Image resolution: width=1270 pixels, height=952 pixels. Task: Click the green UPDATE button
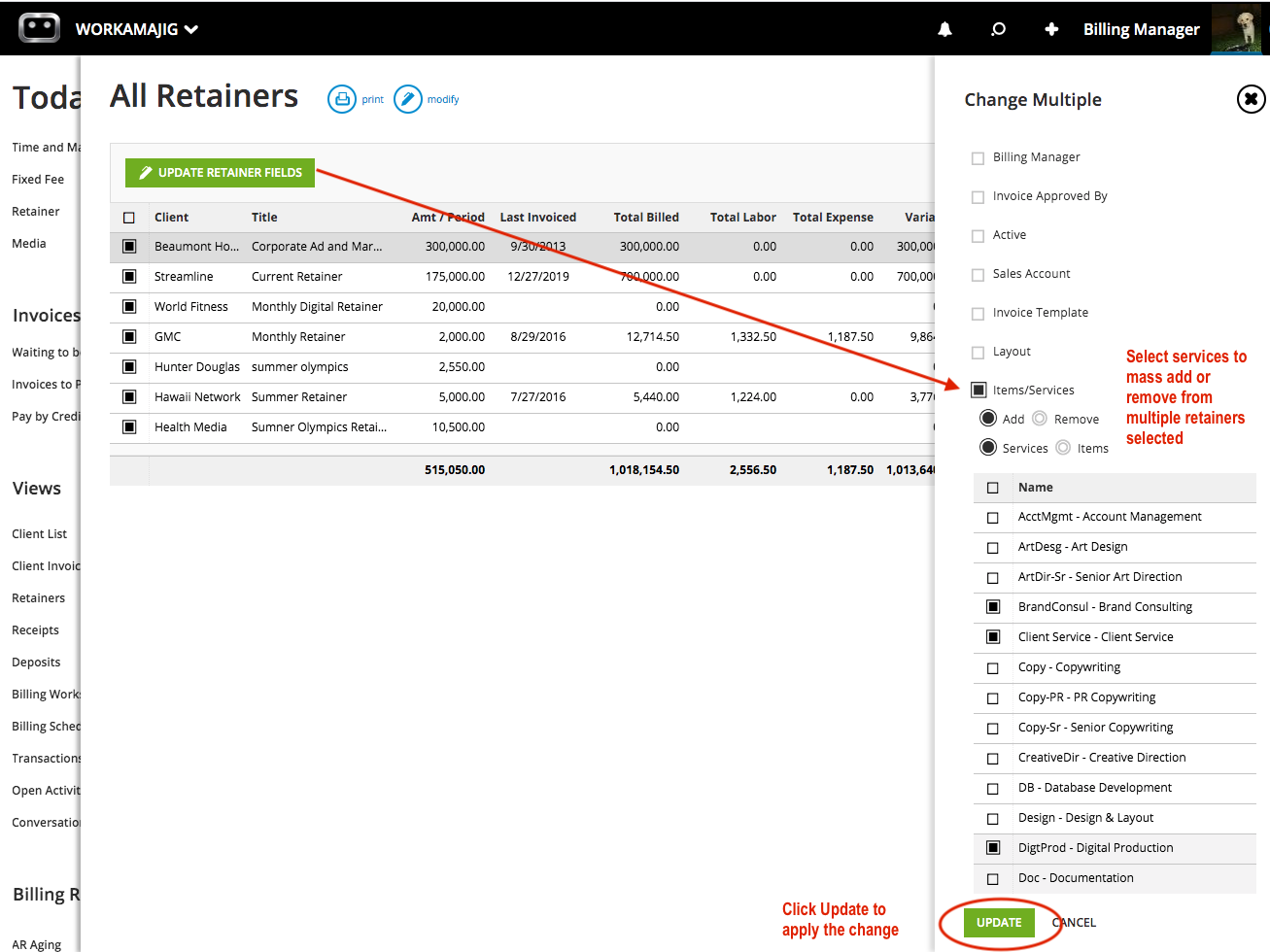click(999, 923)
